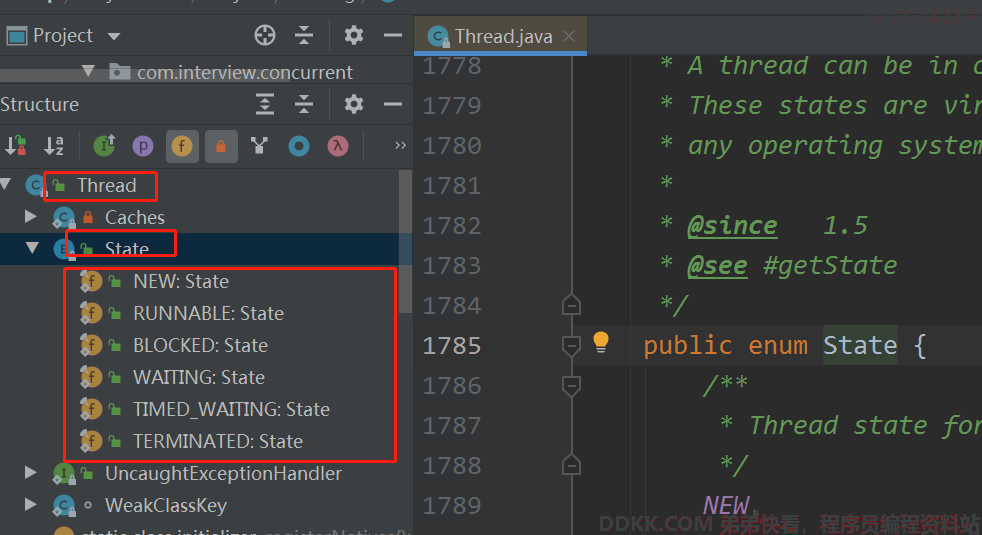Hide the Structure panel with minus icon
Screen dimensions: 982x535
pyautogui.click(x=393, y=104)
